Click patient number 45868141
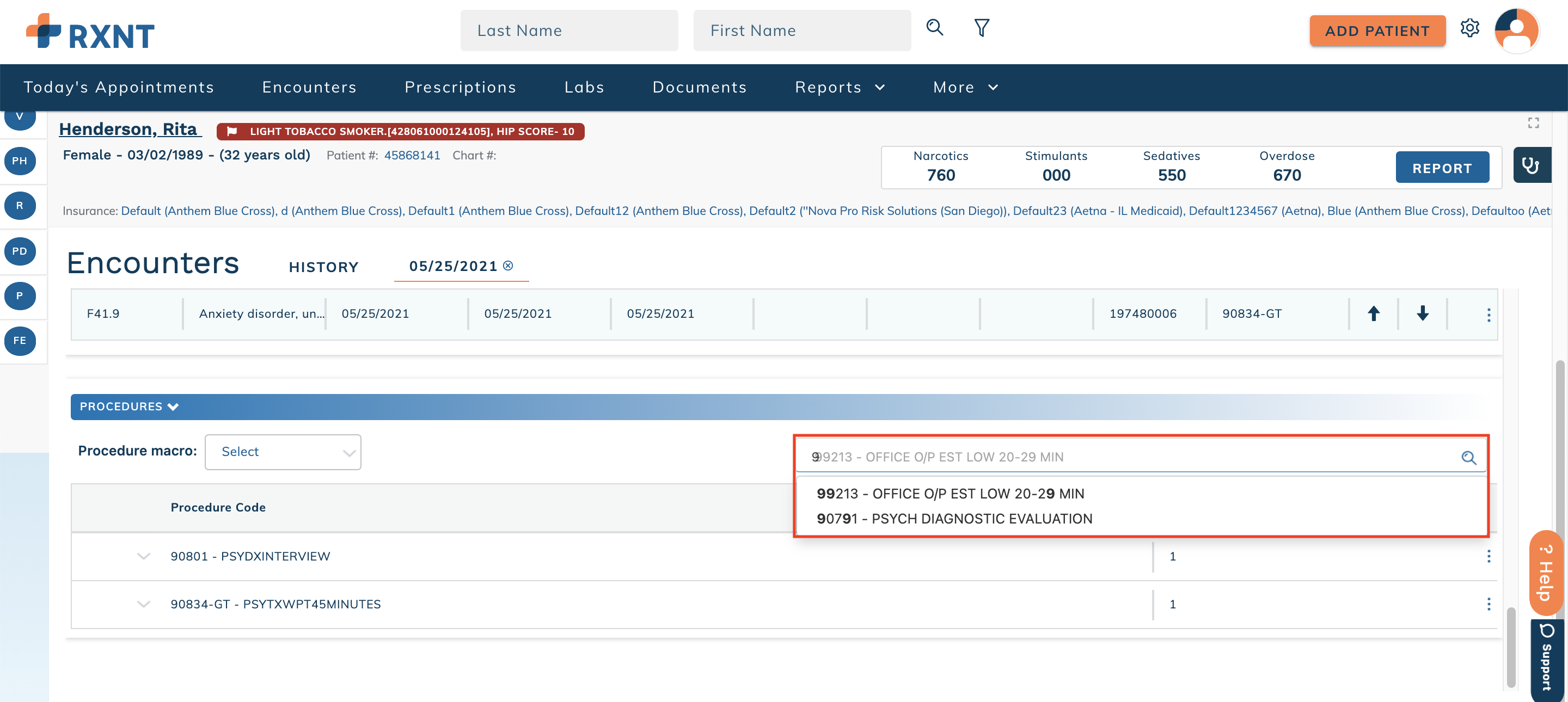 tap(412, 155)
